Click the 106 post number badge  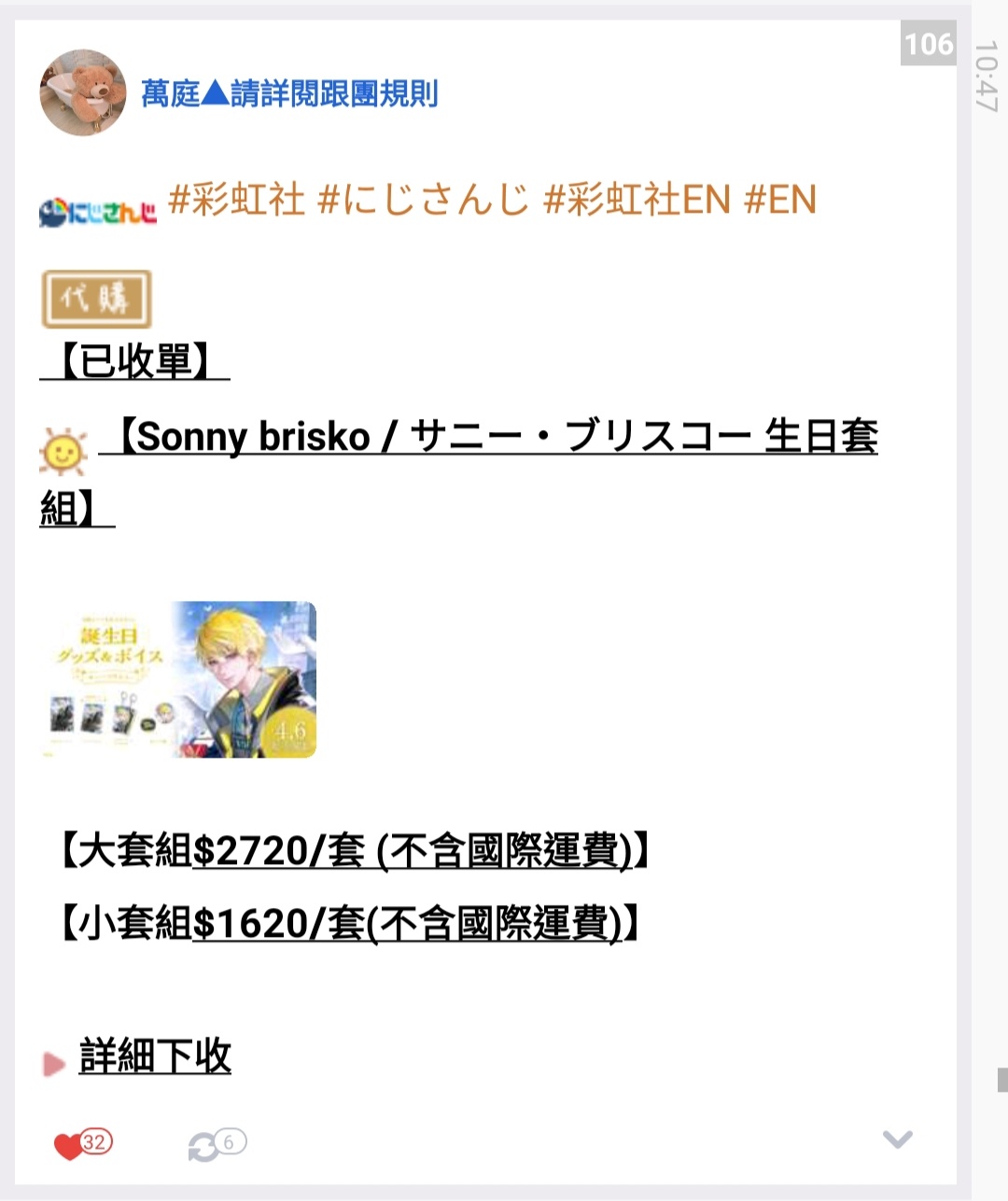point(929,43)
